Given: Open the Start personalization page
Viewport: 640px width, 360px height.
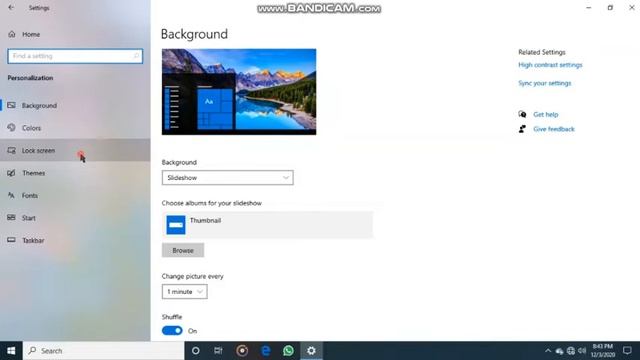Looking at the screenshot, I should click(75, 218).
